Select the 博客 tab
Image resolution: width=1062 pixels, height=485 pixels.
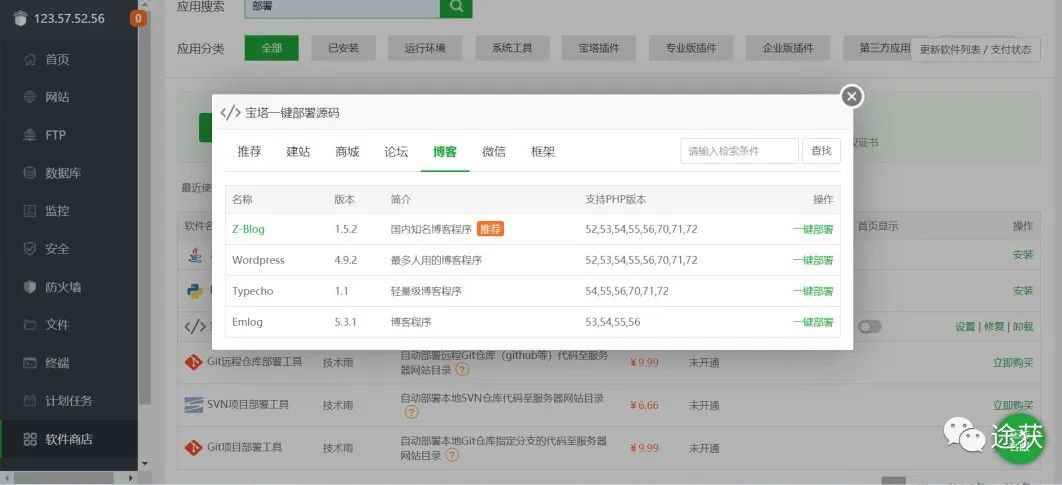pyautogui.click(x=445, y=152)
